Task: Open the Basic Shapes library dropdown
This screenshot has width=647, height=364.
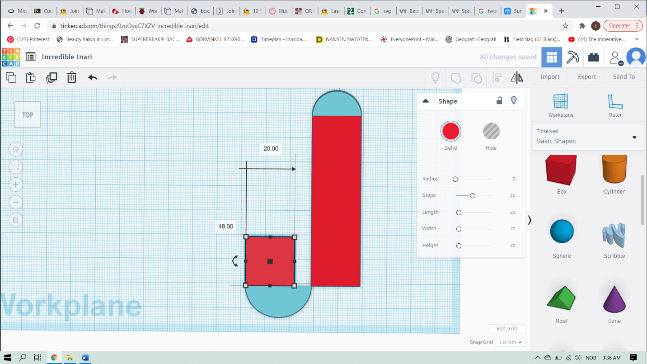Action: point(588,137)
